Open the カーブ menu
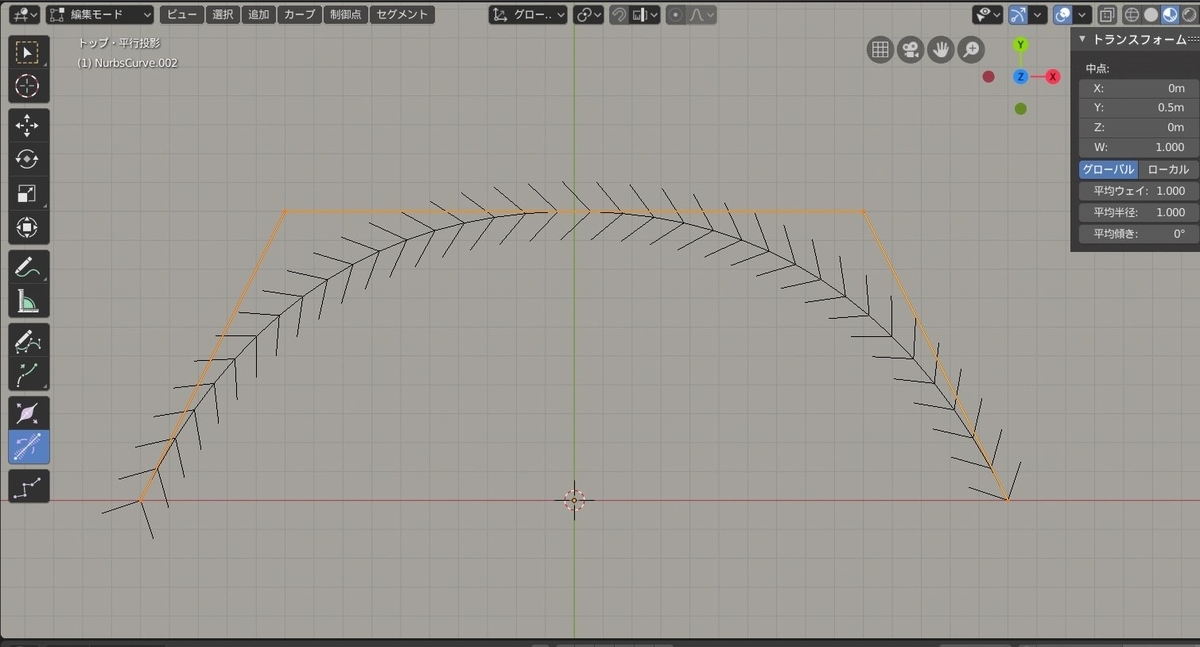Image resolution: width=1200 pixels, height=647 pixels. click(x=298, y=15)
